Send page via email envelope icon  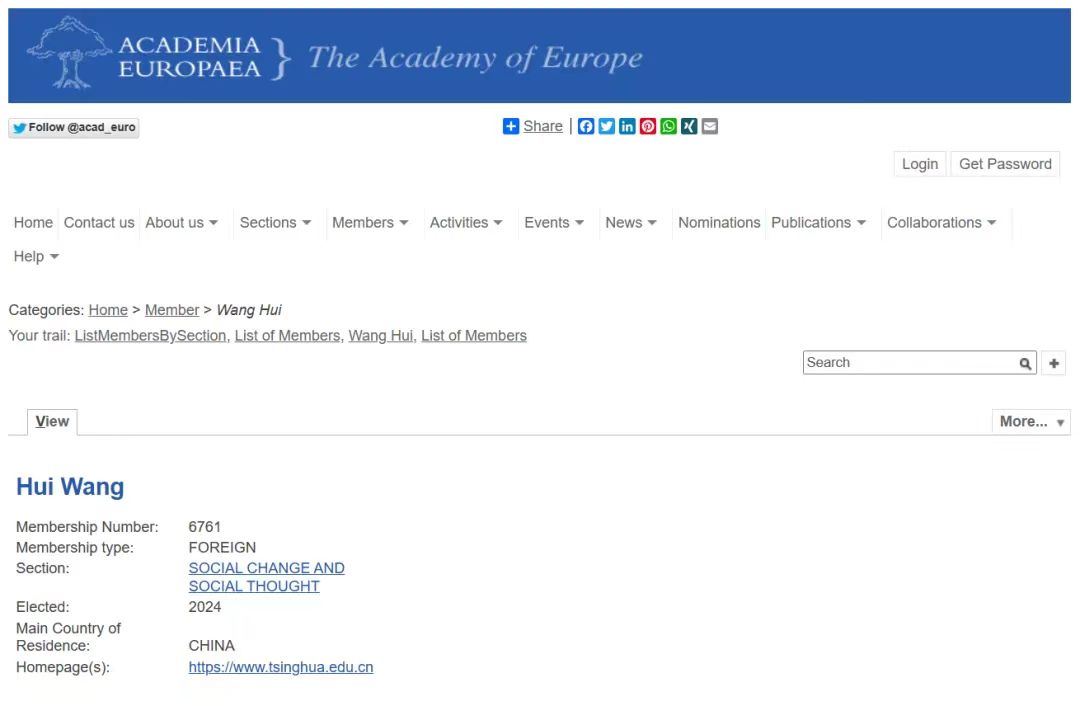710,126
